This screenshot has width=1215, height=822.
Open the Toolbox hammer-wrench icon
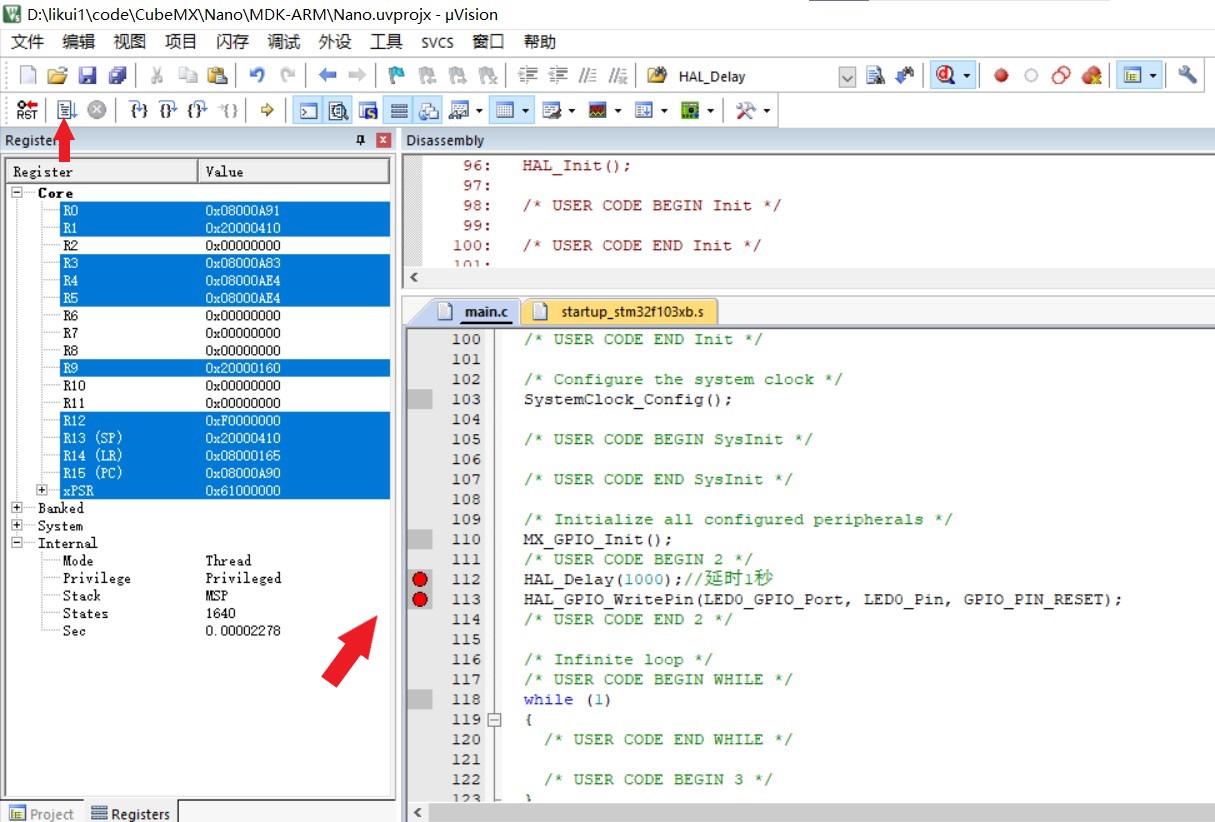click(746, 110)
